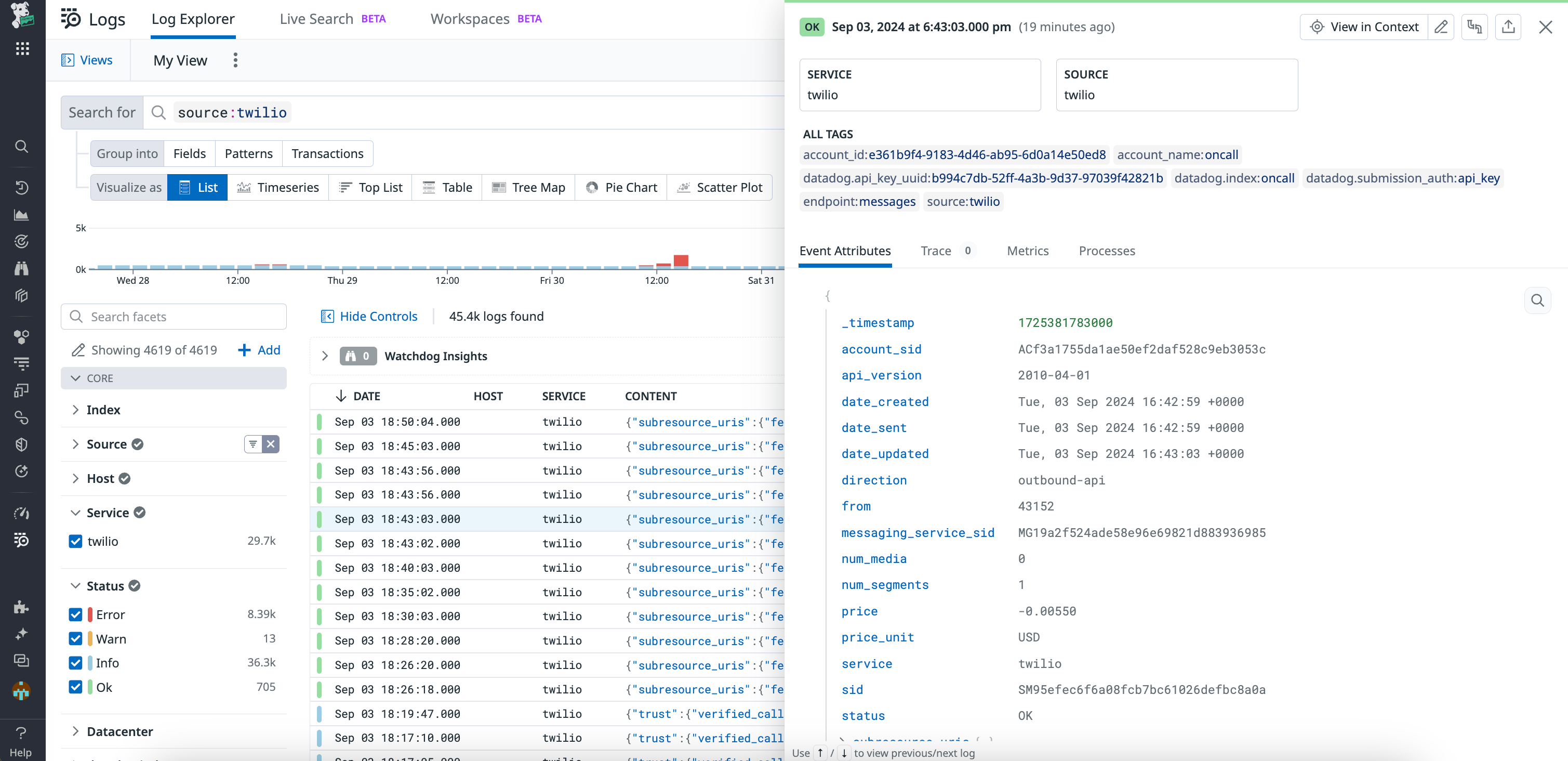Open global search from the sidebar magnifier

point(21,146)
